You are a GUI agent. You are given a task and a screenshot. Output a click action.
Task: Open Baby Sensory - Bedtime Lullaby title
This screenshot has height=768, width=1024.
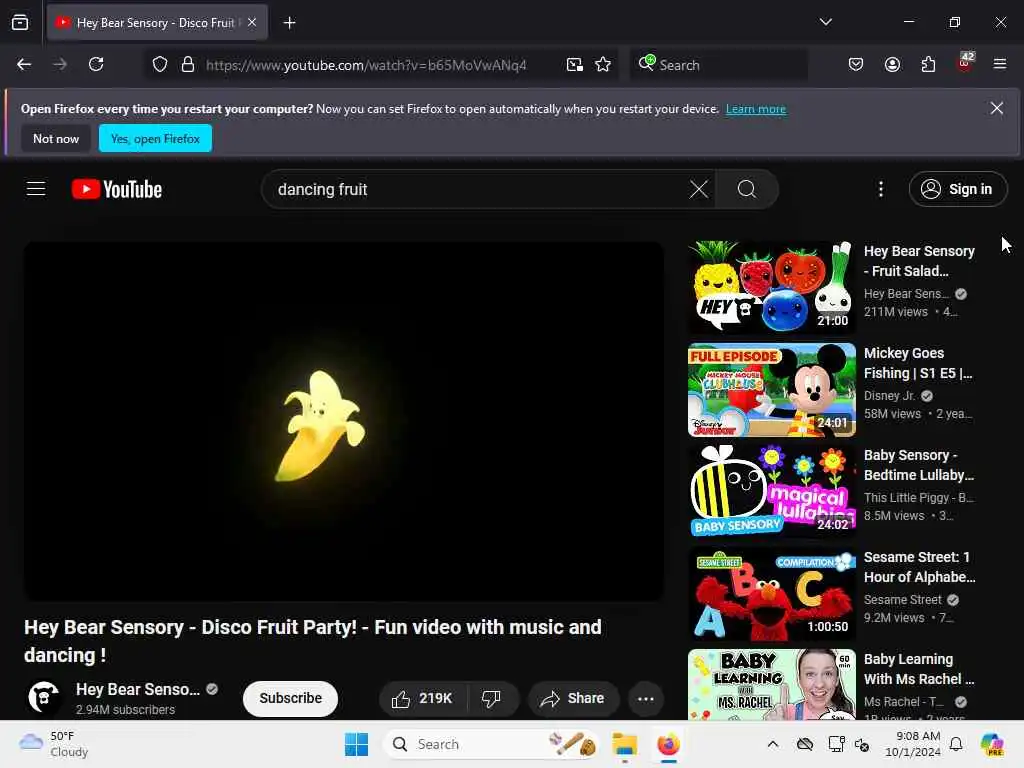point(919,465)
